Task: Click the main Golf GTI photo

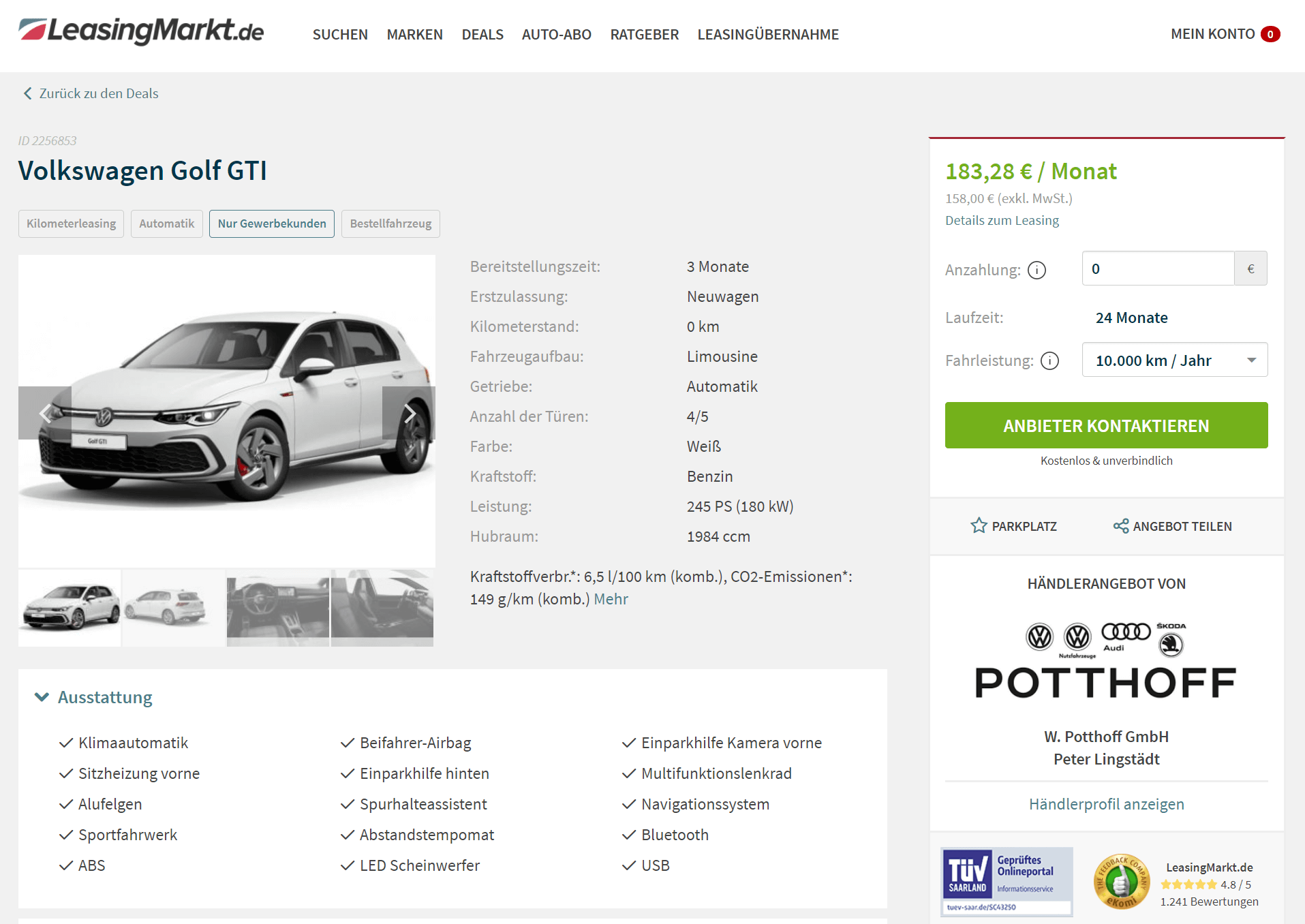Action: (x=227, y=411)
